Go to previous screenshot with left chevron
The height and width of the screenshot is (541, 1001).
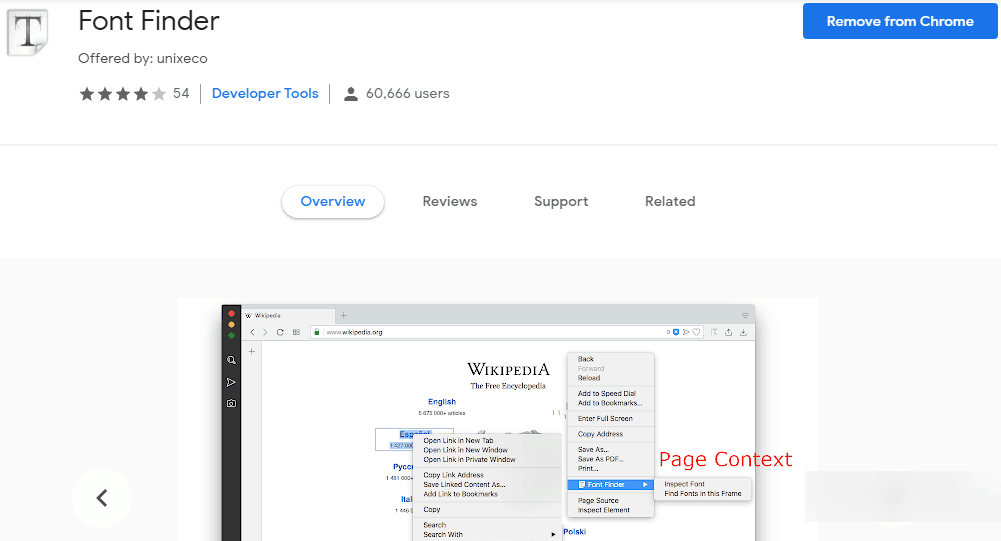pos(102,498)
